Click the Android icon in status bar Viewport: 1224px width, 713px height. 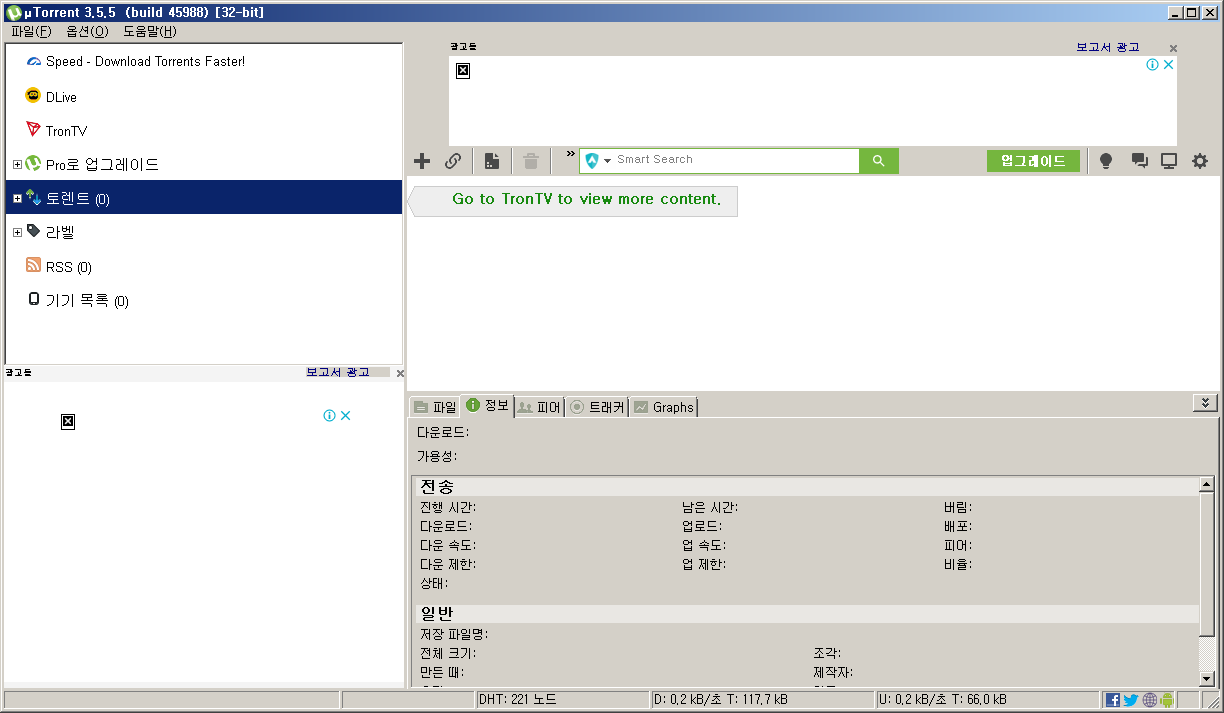[1167, 700]
